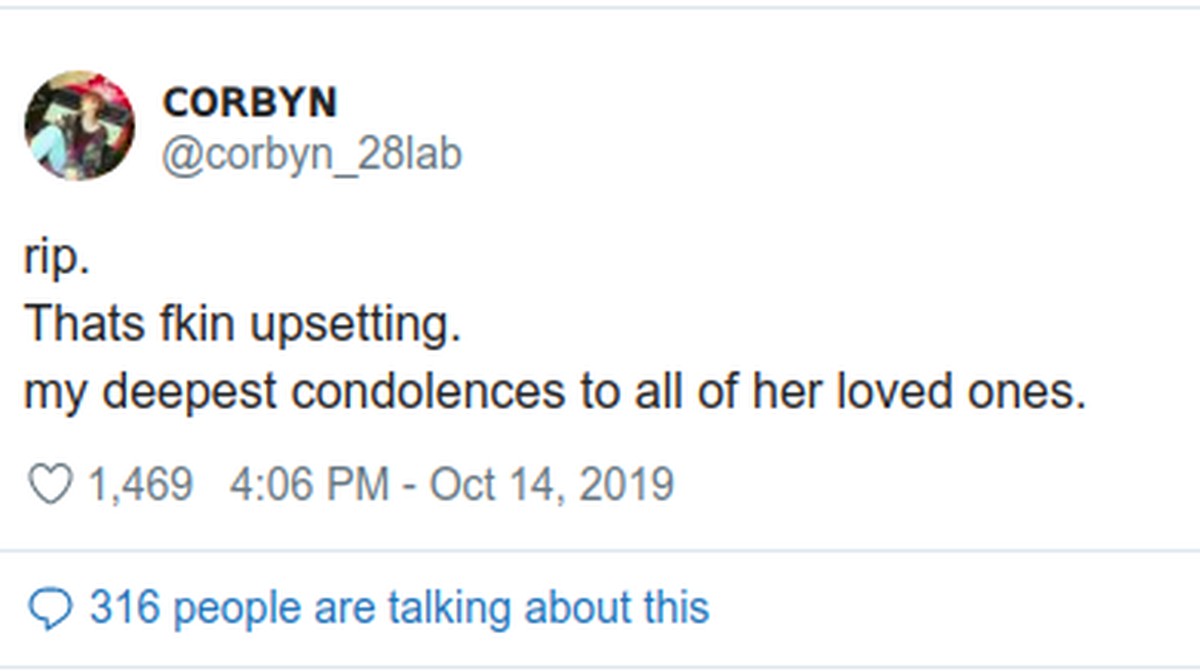Click the 1,469 likes count

pos(140,485)
